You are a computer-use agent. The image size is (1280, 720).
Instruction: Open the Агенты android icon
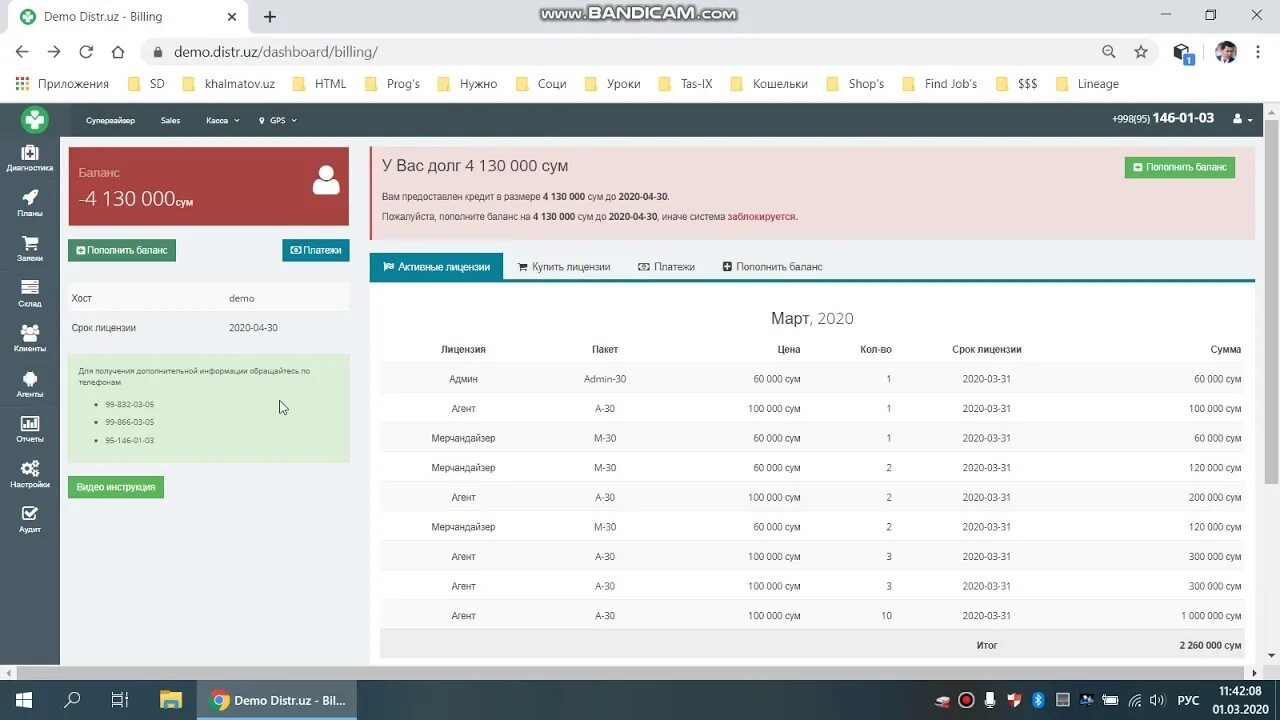[30, 384]
